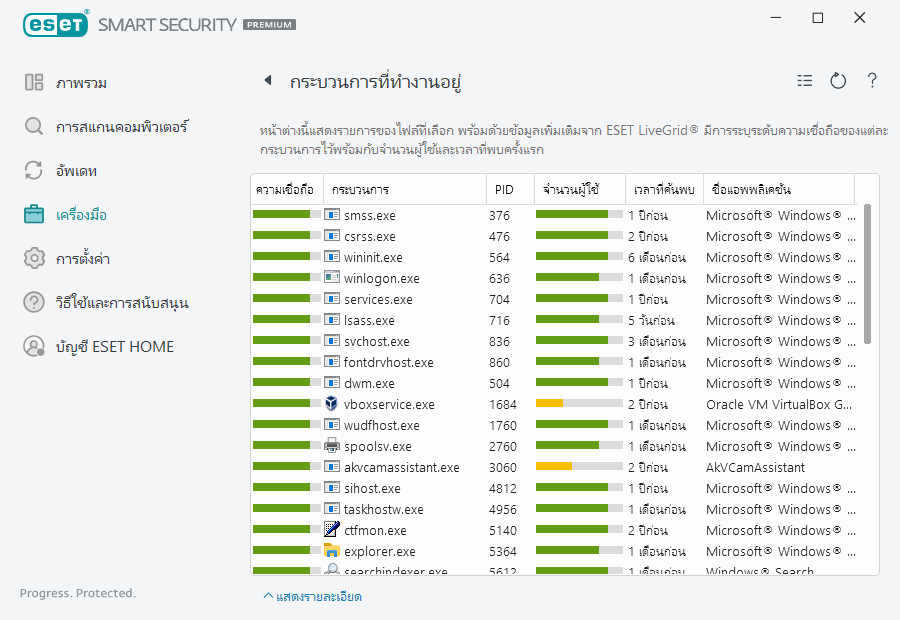This screenshot has width=900, height=620.
Task: Select the akvcamassistant.exe process row
Action: (x=401, y=467)
